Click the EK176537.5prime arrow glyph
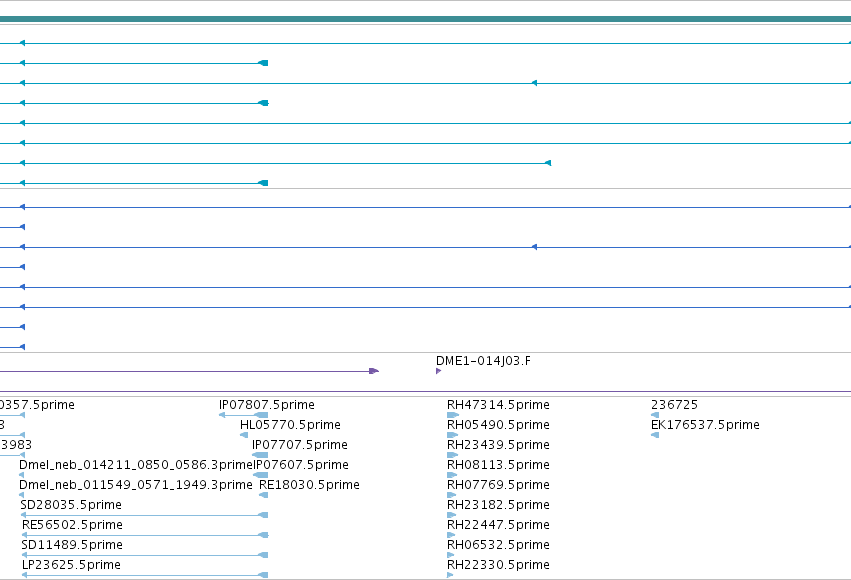 coord(655,435)
